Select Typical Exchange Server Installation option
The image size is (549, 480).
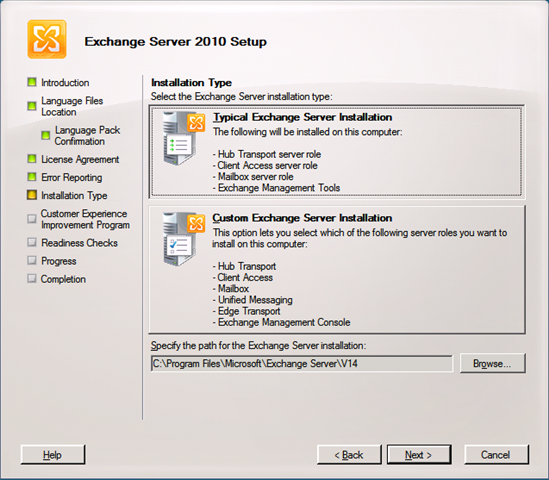tap(337, 152)
